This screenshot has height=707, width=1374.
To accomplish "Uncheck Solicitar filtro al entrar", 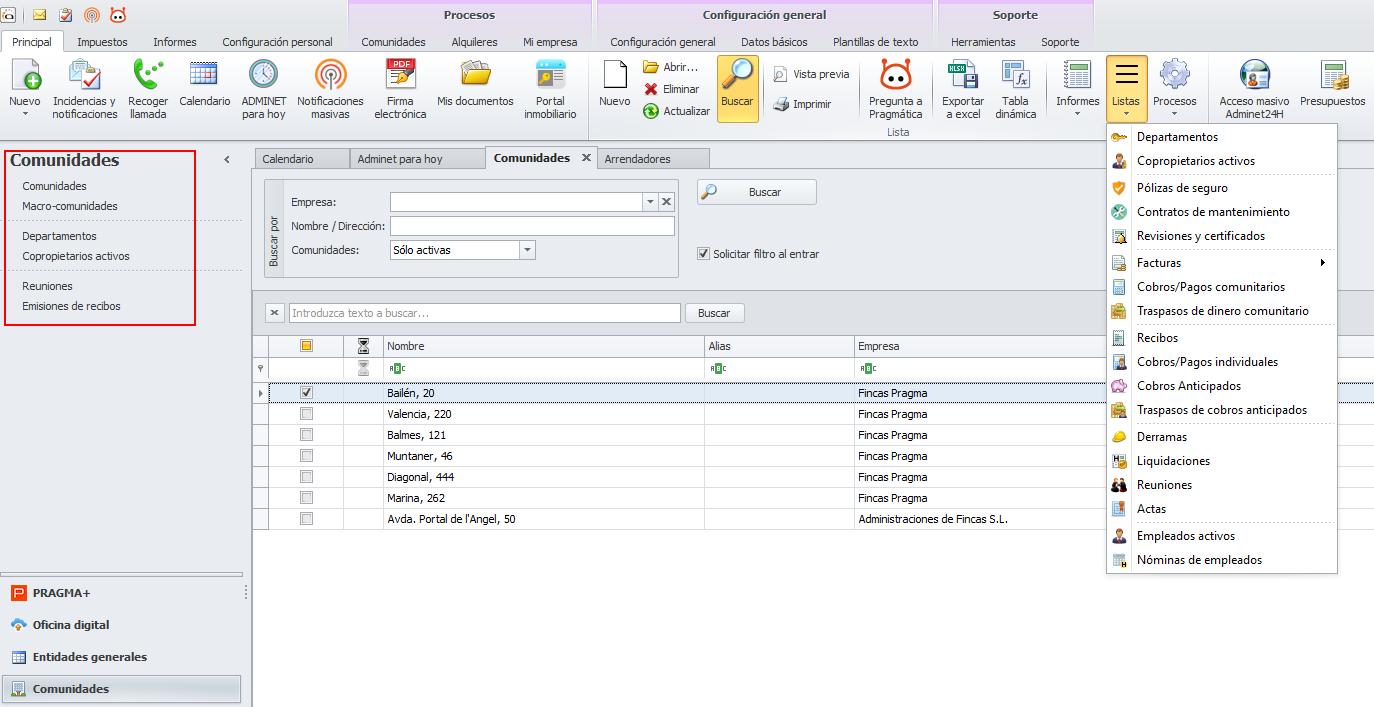I will coord(704,254).
